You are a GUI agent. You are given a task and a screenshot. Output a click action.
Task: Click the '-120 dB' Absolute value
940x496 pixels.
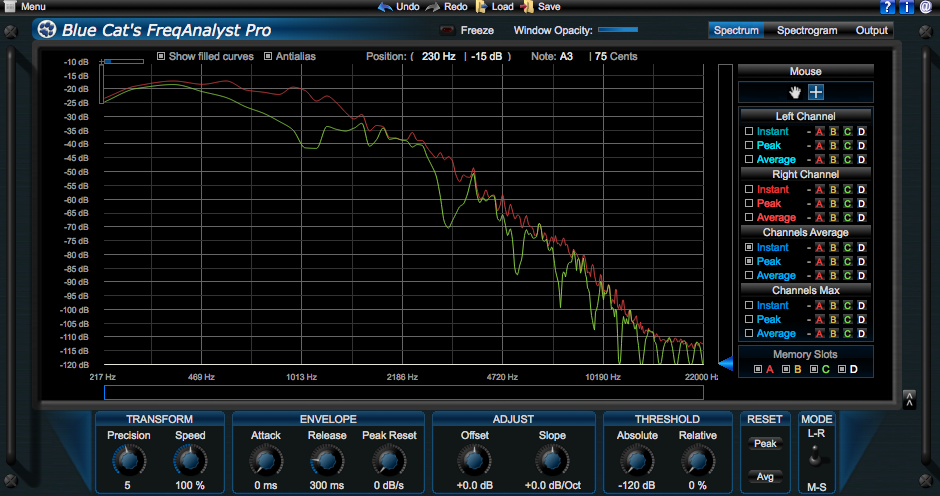(x=637, y=485)
